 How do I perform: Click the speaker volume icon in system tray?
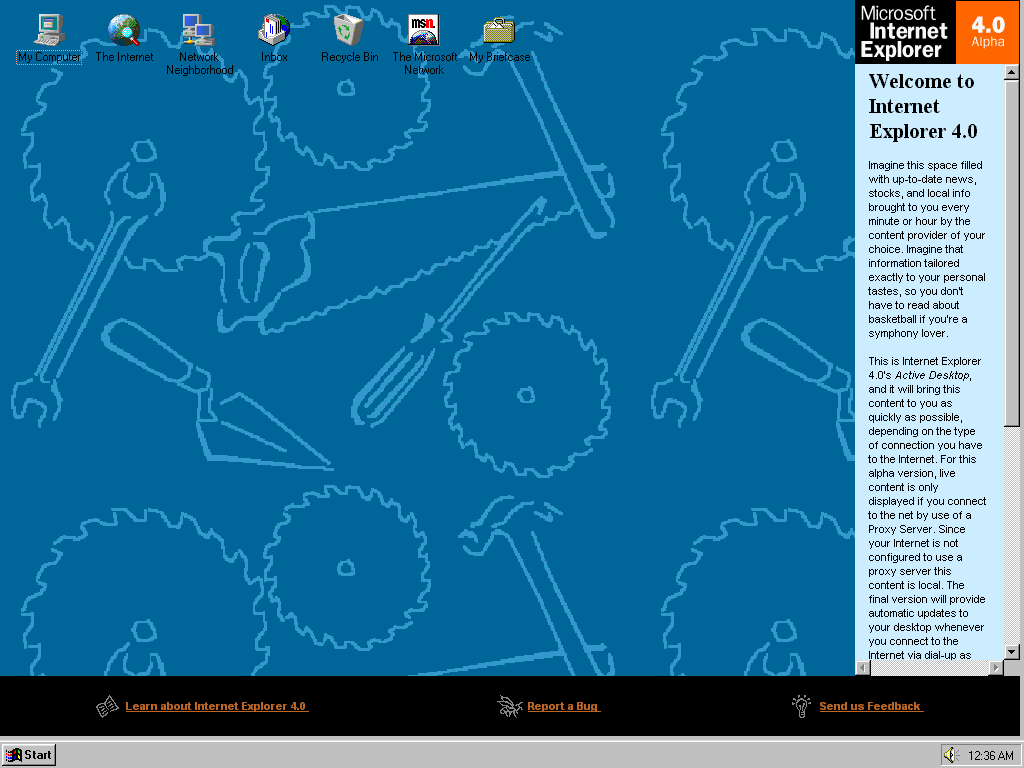point(951,755)
